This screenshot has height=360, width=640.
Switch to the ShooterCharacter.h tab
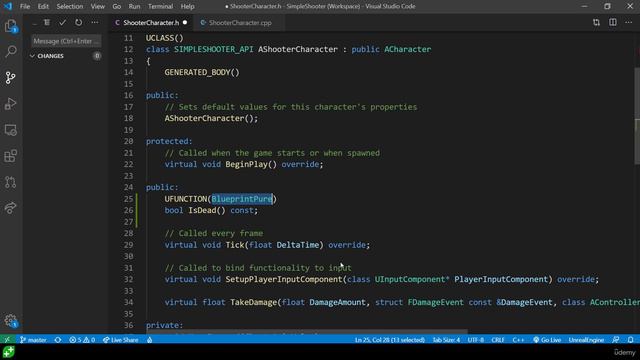click(x=151, y=23)
